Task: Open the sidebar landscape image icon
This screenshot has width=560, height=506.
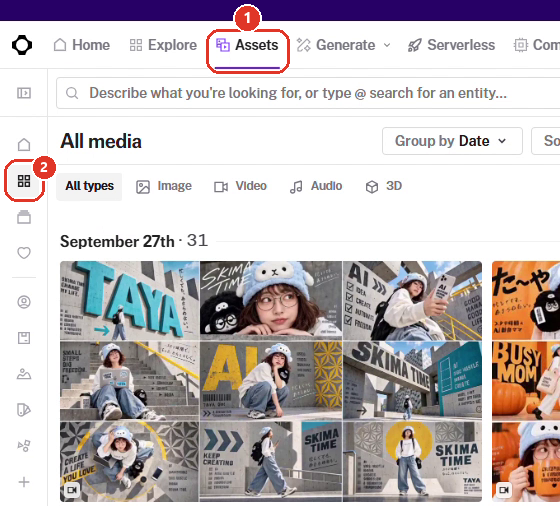Action: point(24,374)
